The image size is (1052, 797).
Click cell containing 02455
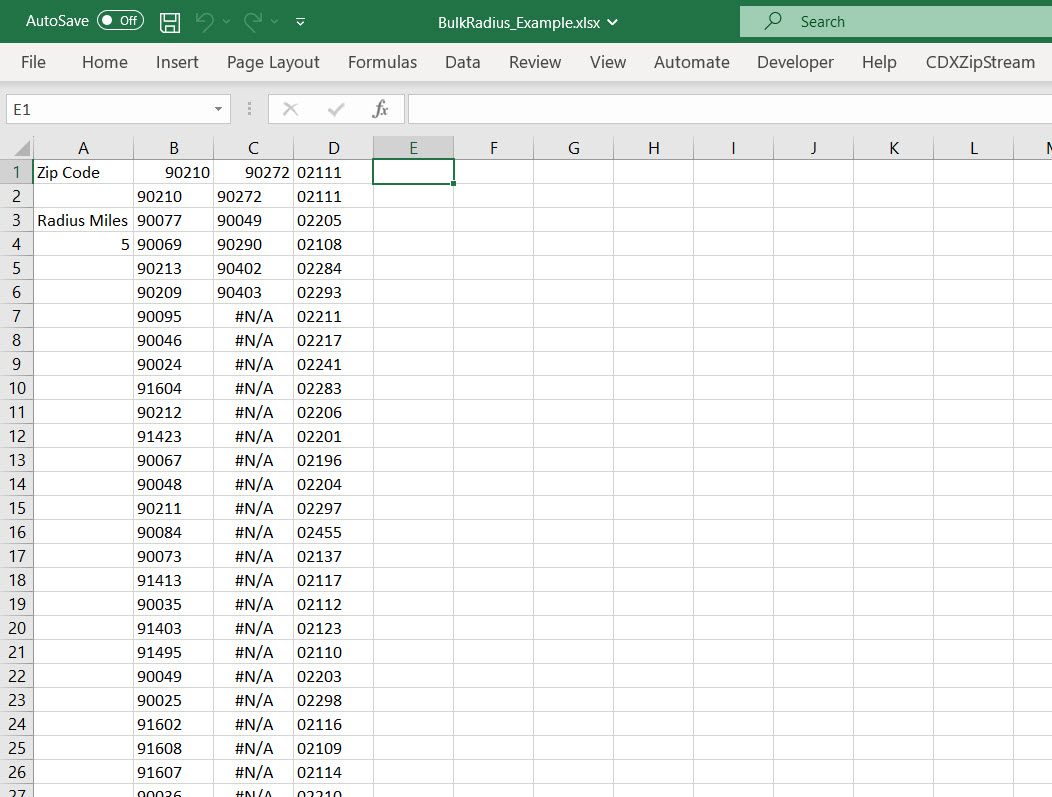point(333,533)
